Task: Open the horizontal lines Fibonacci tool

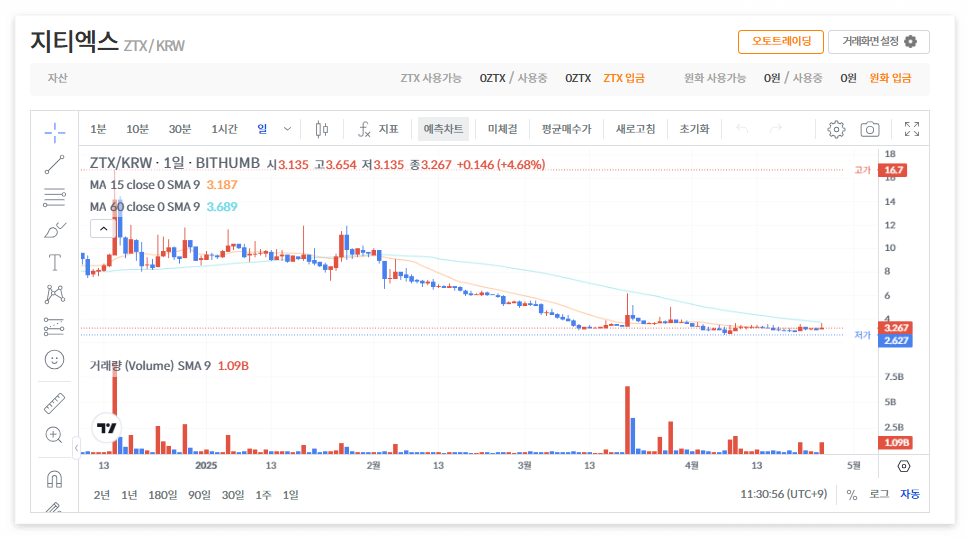Action: [x=54, y=197]
